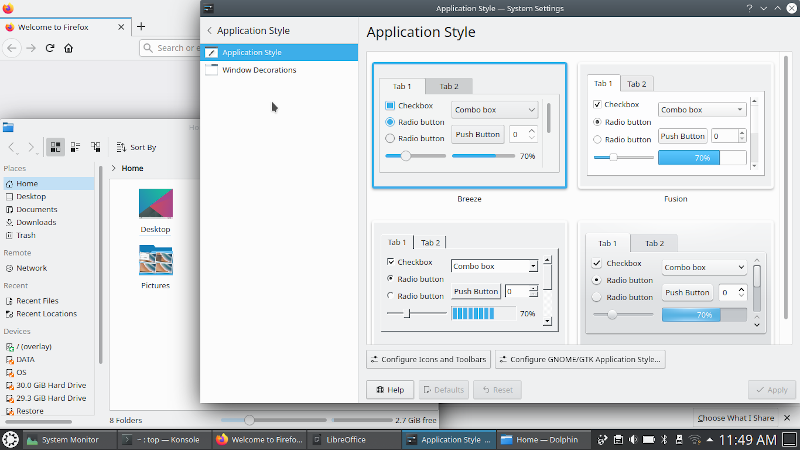This screenshot has height=450, width=800.
Task: Open the Pictures folder icon in Dolphin
Action: point(156,260)
